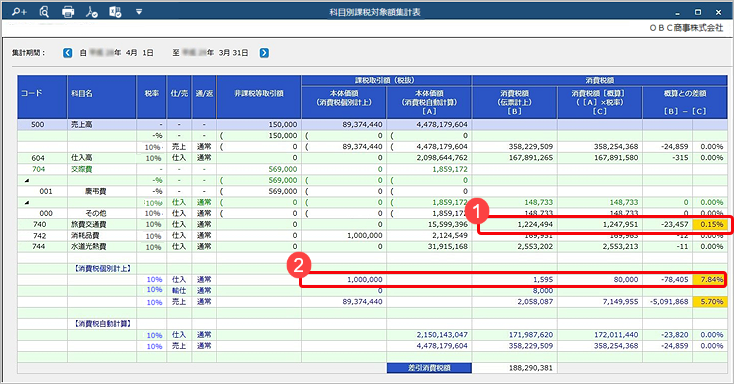This screenshot has height=384, width=734.
Task: Click the amount 2,124,549
Action: 450,236
